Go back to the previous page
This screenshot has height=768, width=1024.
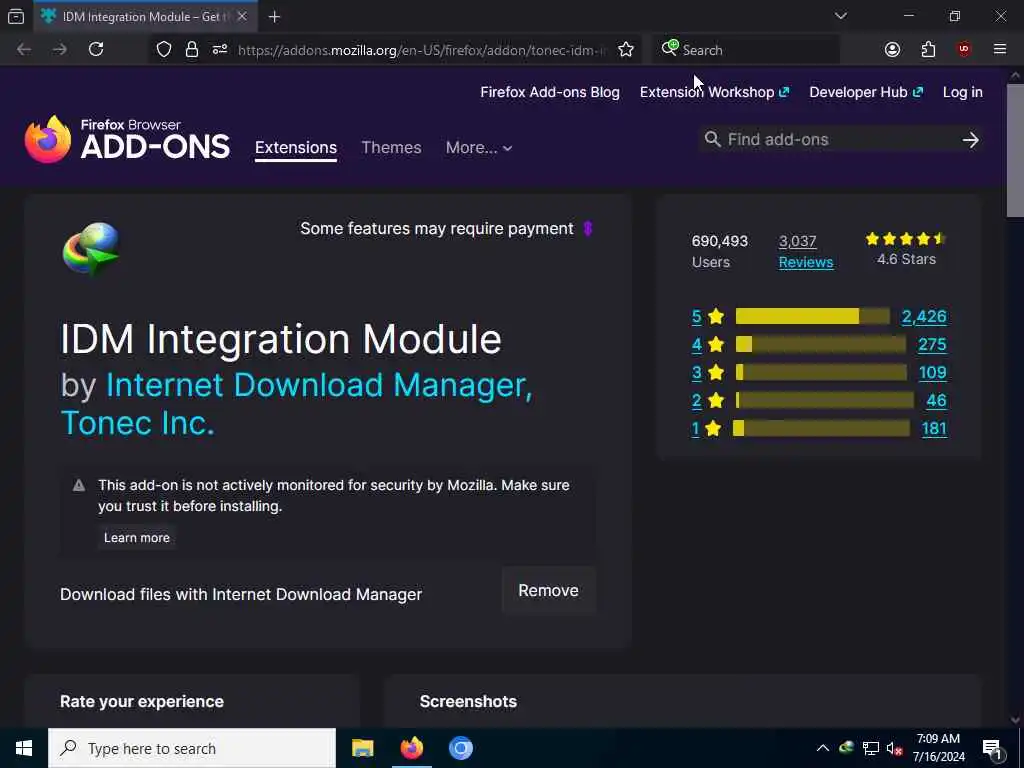(x=24, y=50)
